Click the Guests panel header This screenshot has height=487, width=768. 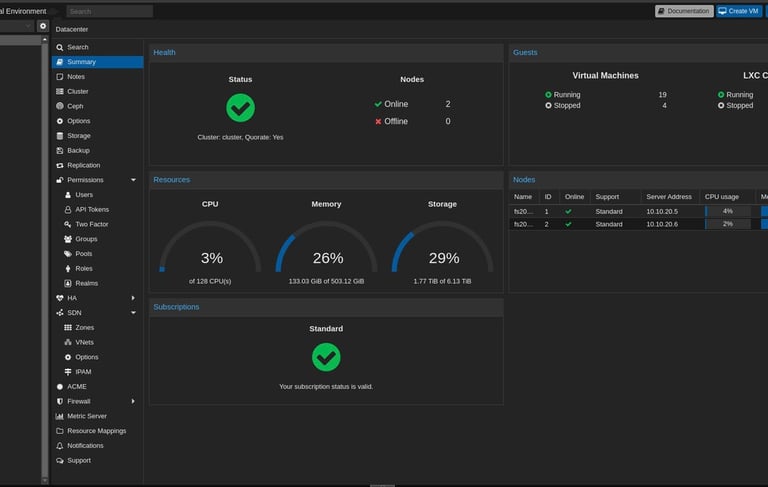click(x=639, y=52)
